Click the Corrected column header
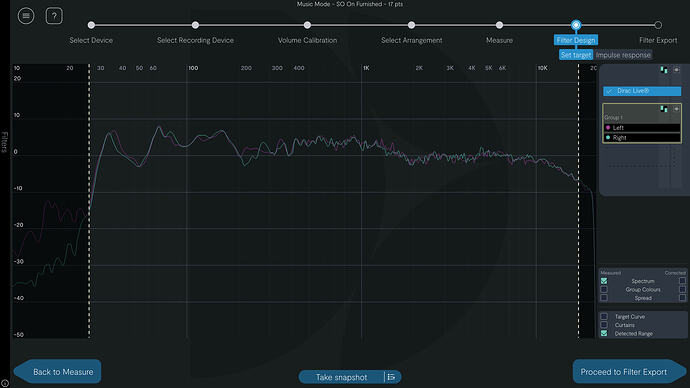The width and height of the screenshot is (690, 388). point(675,273)
